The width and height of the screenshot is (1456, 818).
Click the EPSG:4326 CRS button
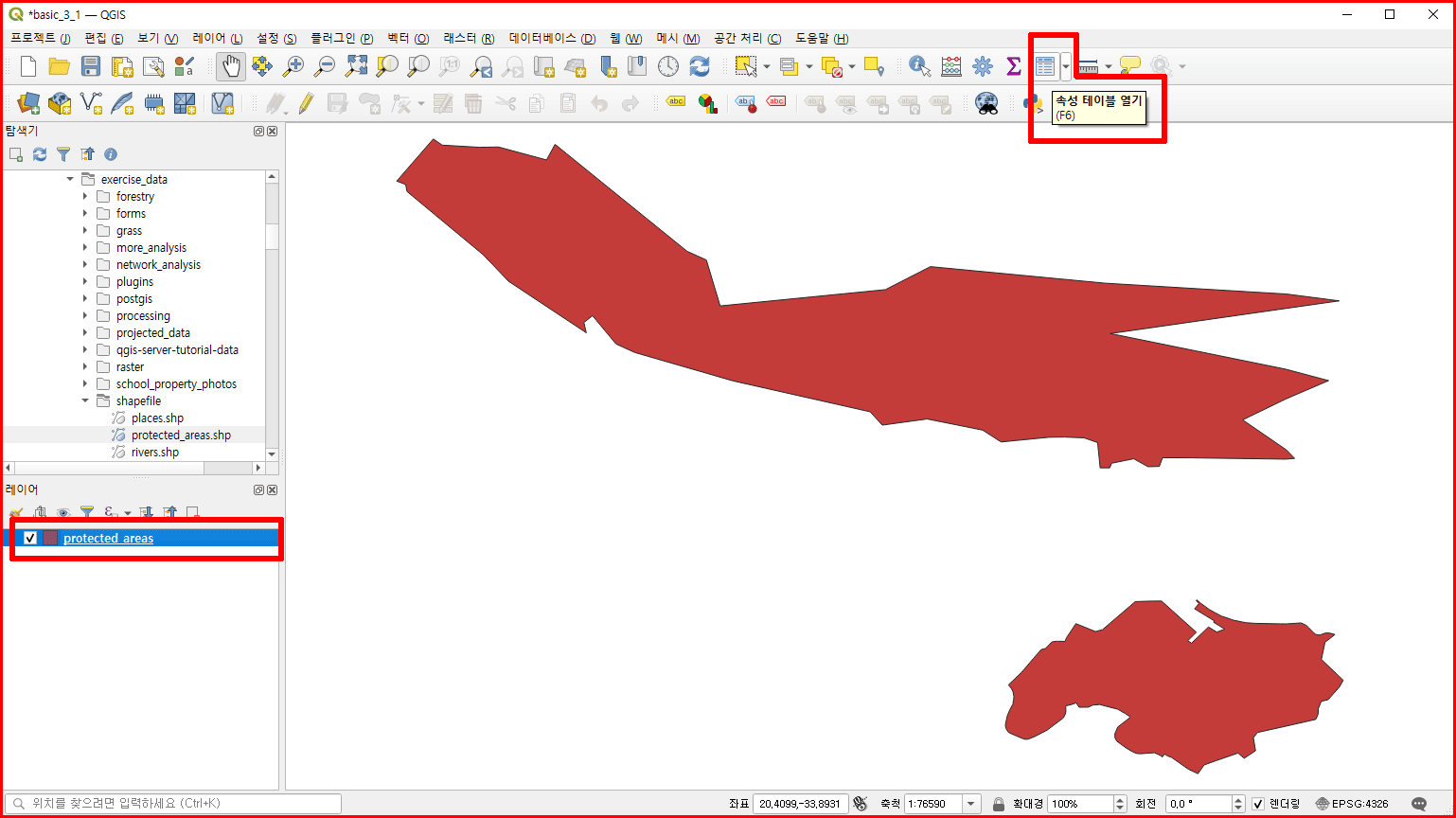pyautogui.click(x=1352, y=804)
